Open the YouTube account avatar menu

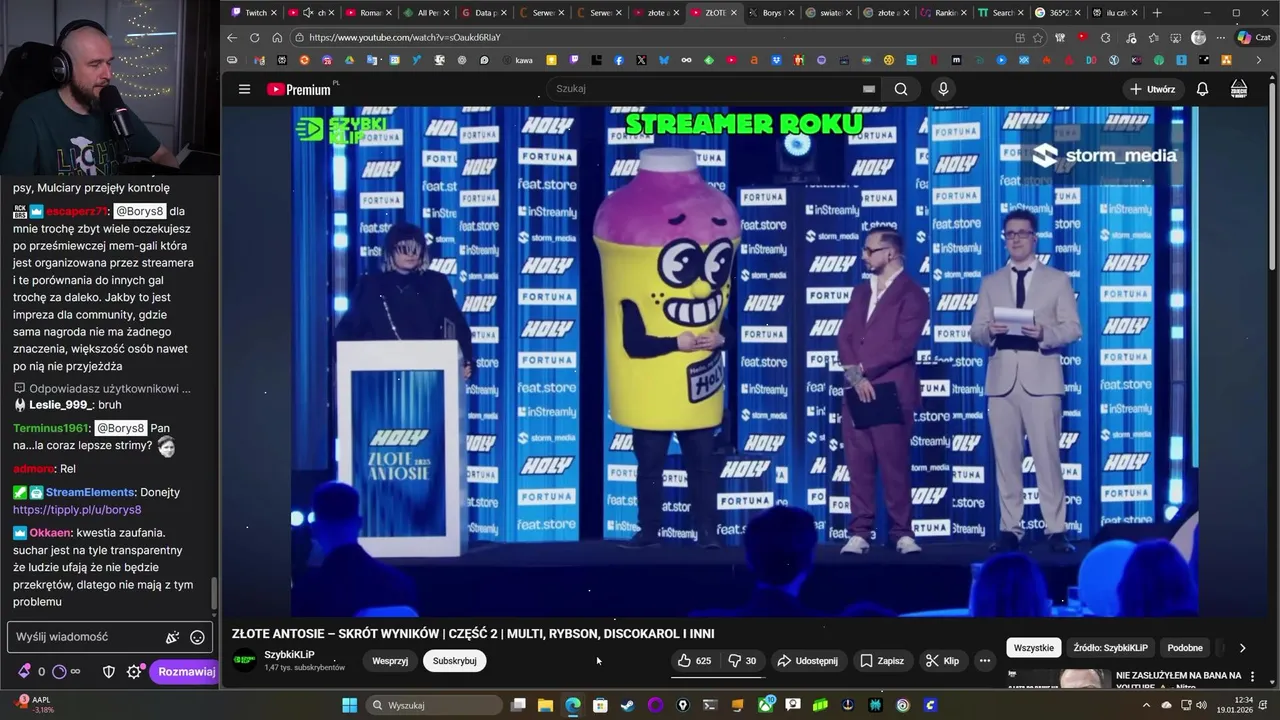[x=1239, y=89]
